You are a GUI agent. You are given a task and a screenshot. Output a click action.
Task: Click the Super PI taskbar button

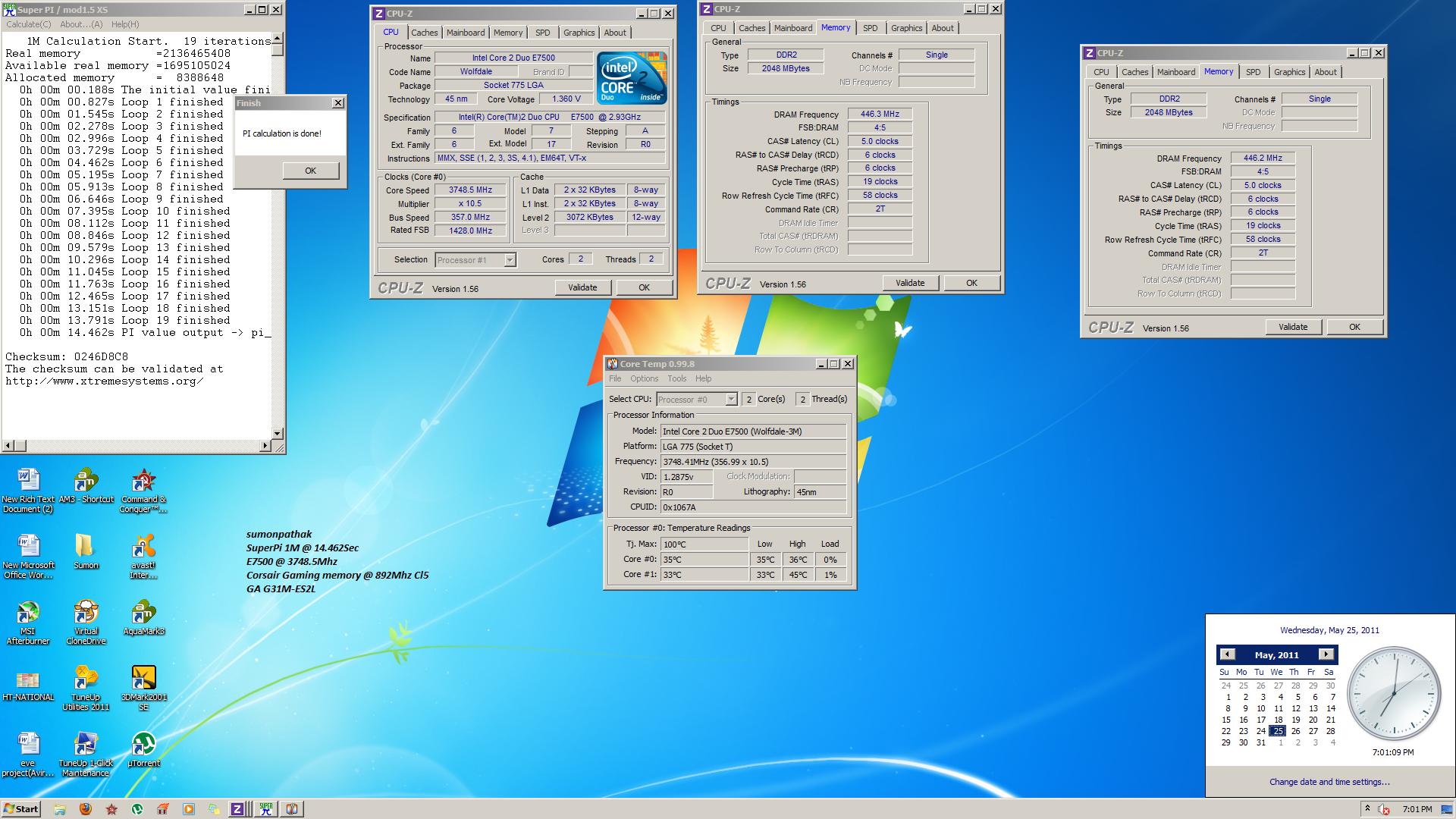point(265,809)
